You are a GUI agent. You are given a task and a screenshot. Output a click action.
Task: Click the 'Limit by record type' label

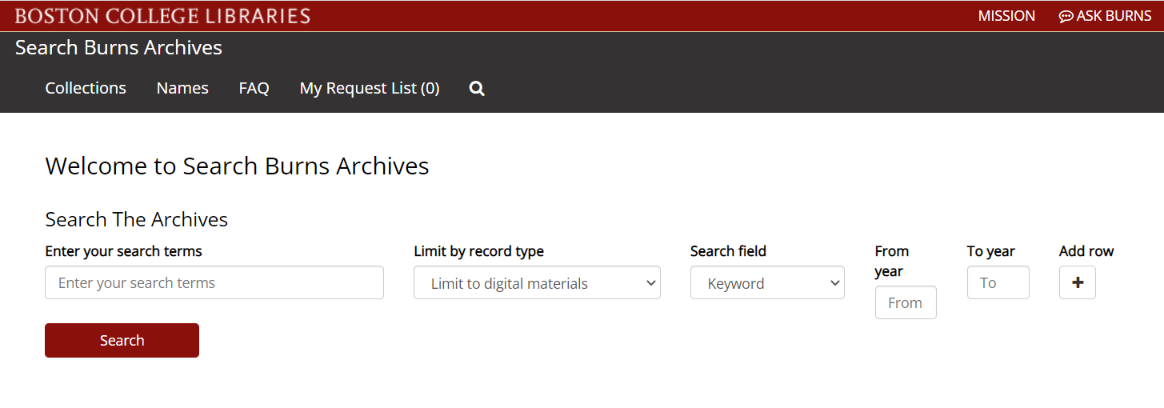point(479,251)
